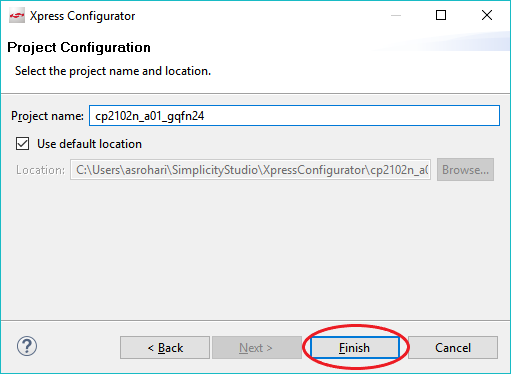Close the Xpress Configurator dialog

[x=487, y=15]
